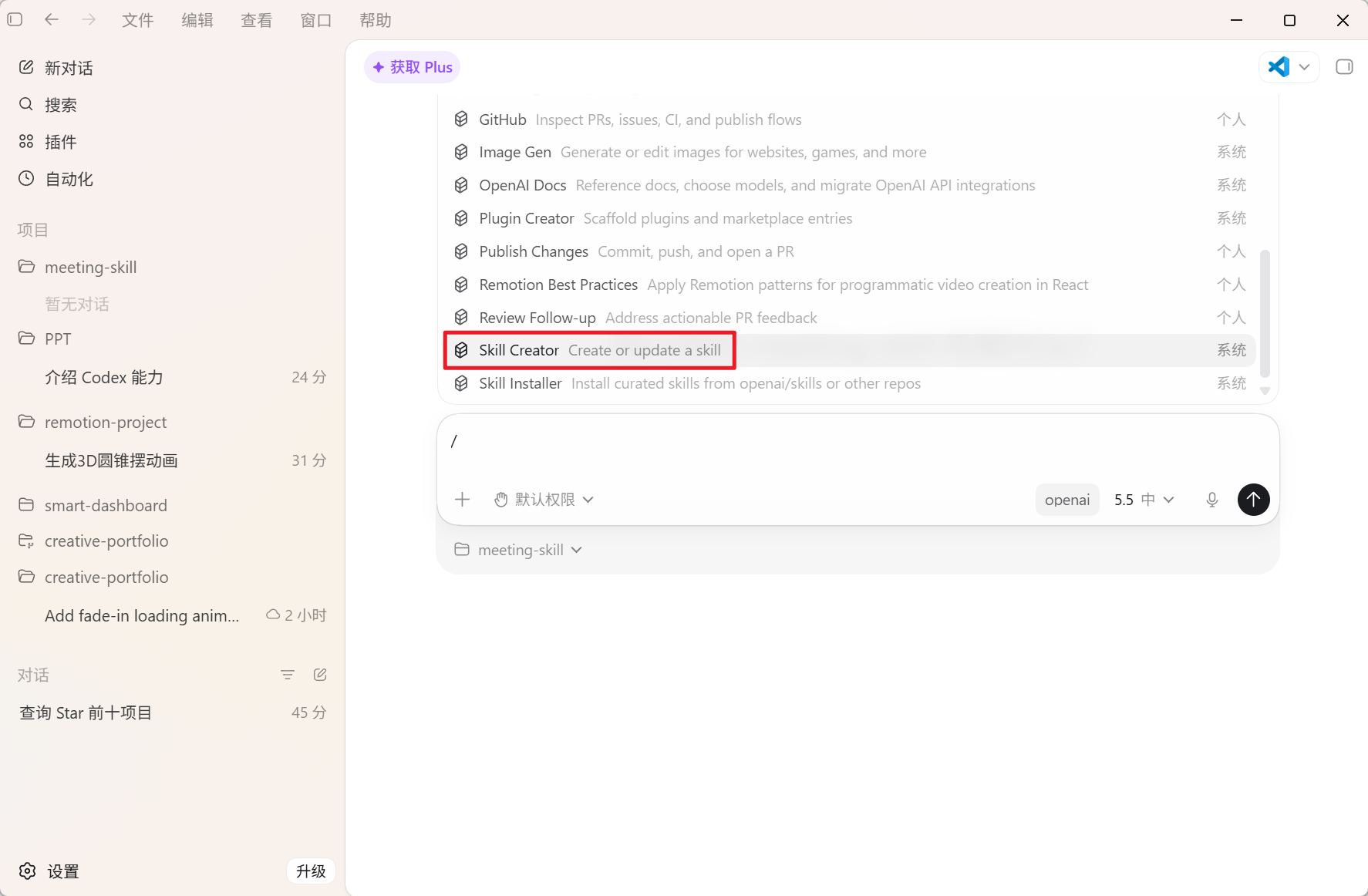Select Remotion Best Practices skill entry
The width and height of the screenshot is (1368, 896).
click(x=850, y=285)
